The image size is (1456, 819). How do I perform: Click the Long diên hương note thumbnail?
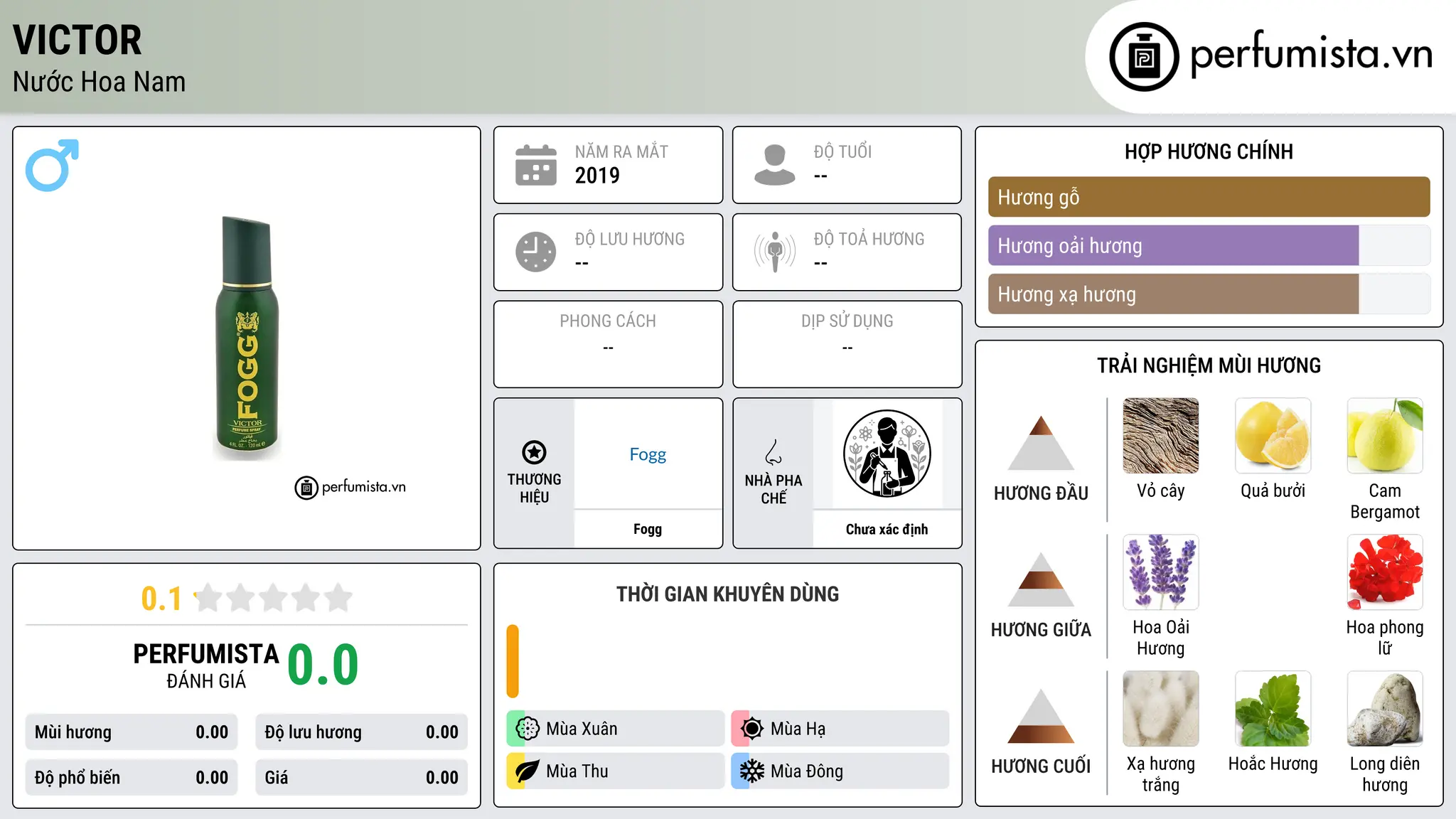(1385, 709)
